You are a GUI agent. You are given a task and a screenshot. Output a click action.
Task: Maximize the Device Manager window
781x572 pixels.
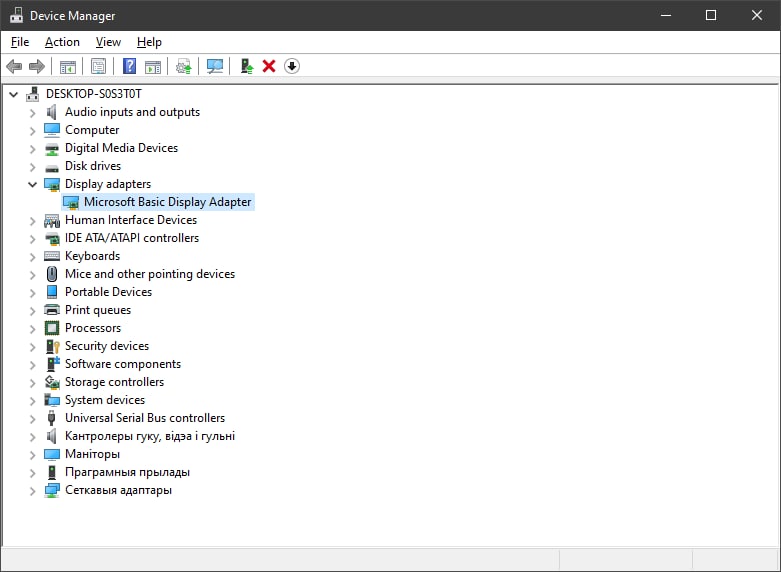[711, 15]
